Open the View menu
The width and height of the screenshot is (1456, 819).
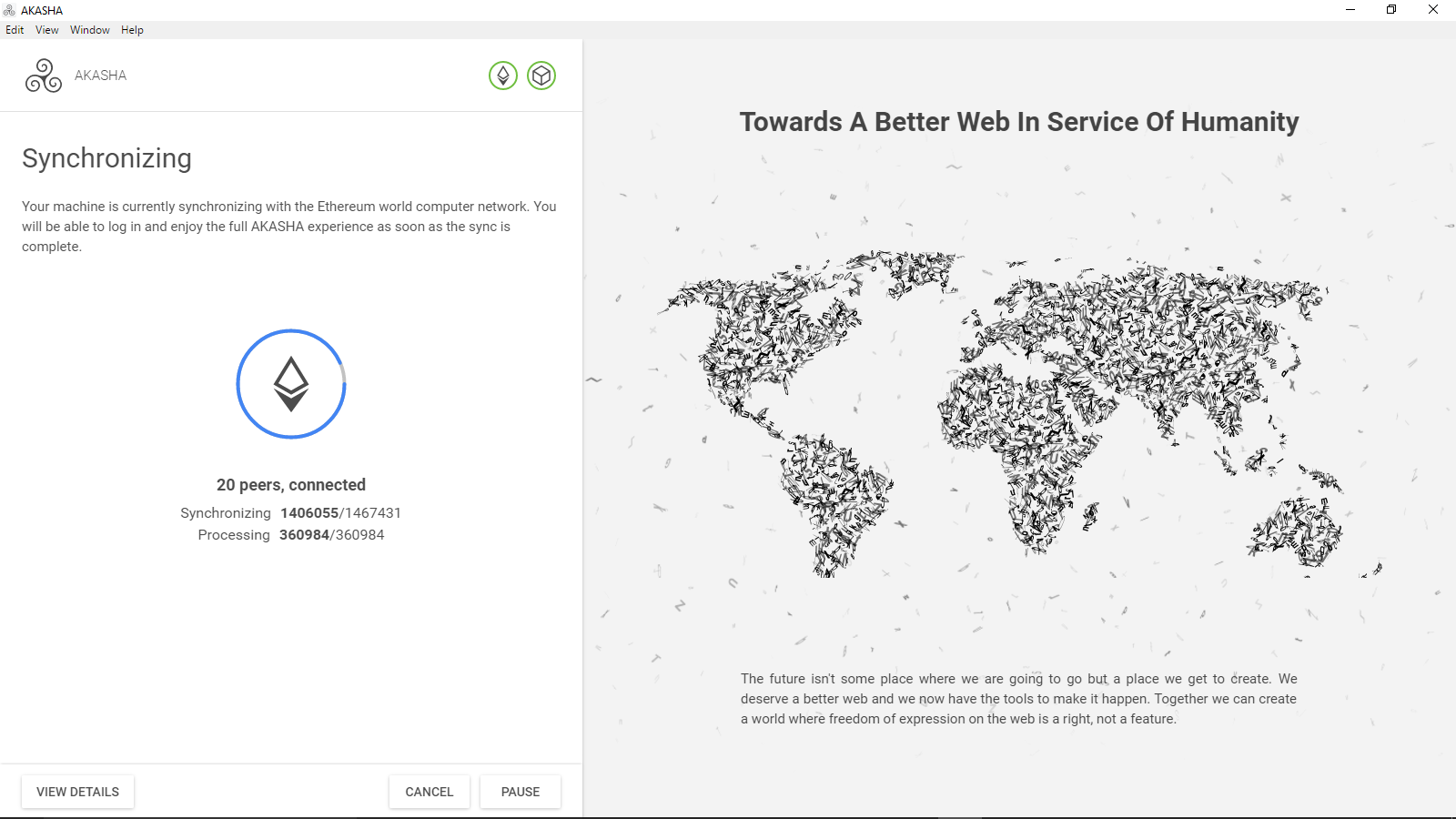[x=47, y=30]
